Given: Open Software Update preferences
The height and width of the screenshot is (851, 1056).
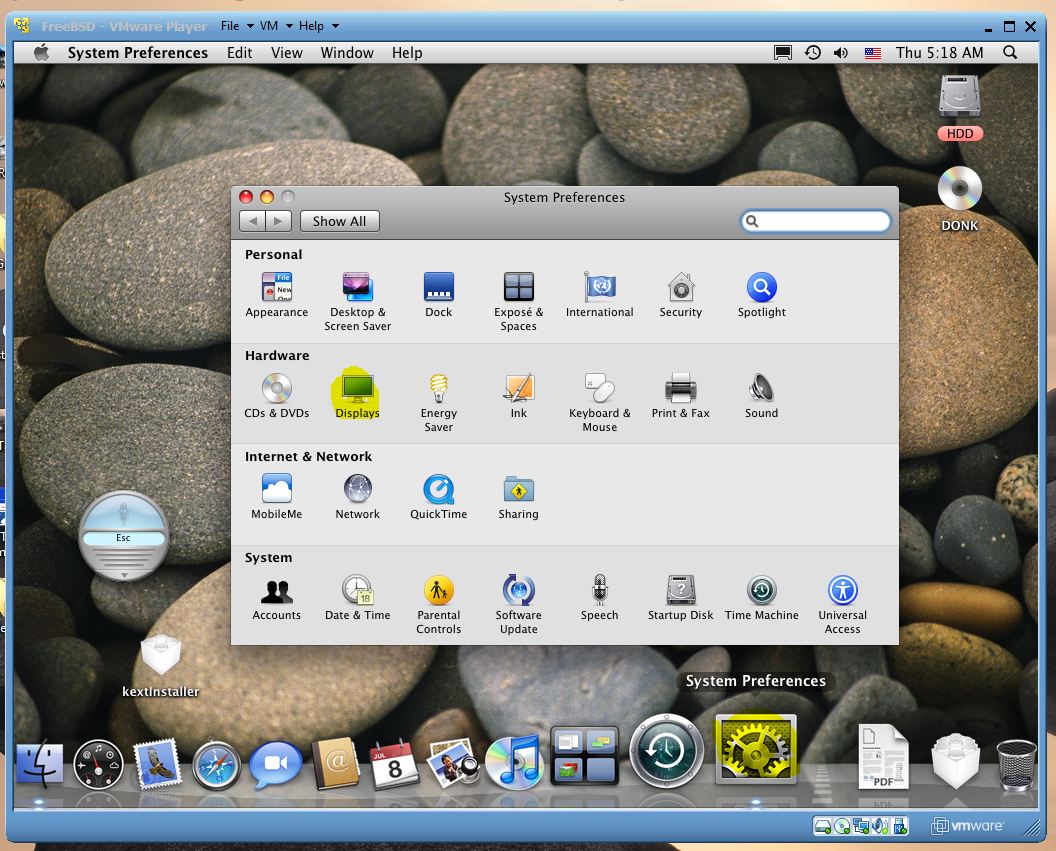Looking at the screenshot, I should pyautogui.click(x=519, y=604).
